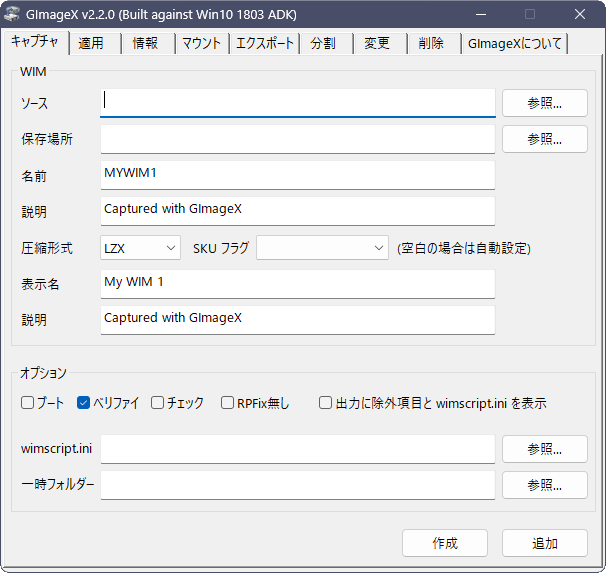The width and height of the screenshot is (606, 573).
Task: Show the GImageXについて tab
Action: (x=514, y=43)
